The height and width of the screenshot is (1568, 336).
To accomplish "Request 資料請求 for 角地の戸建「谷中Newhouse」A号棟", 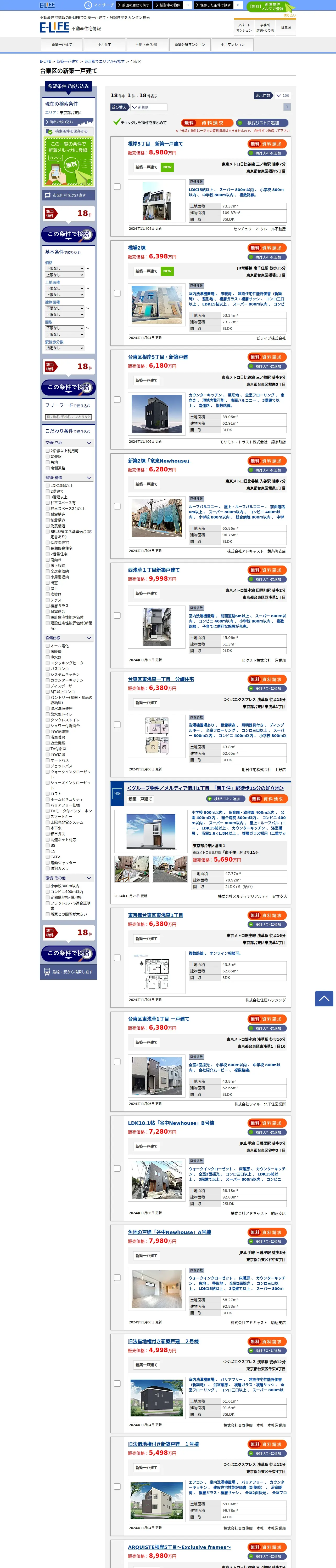I will (x=268, y=1232).
